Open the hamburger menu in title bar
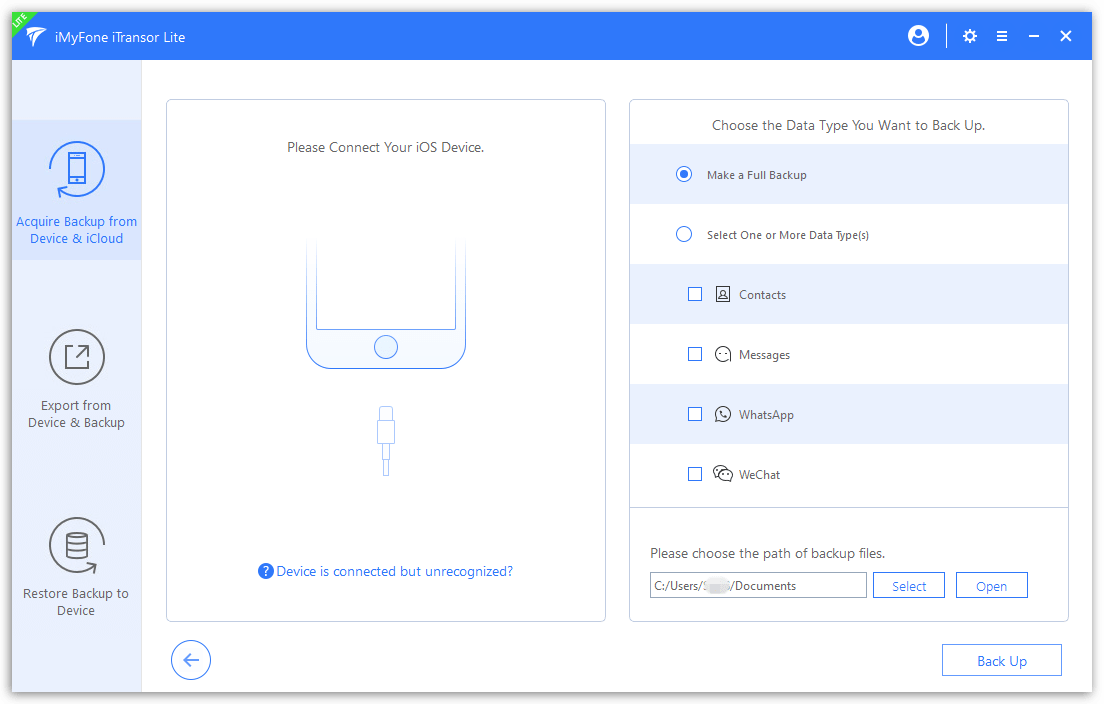Screen dimensions: 1104x704 pyautogui.click(x=1001, y=36)
